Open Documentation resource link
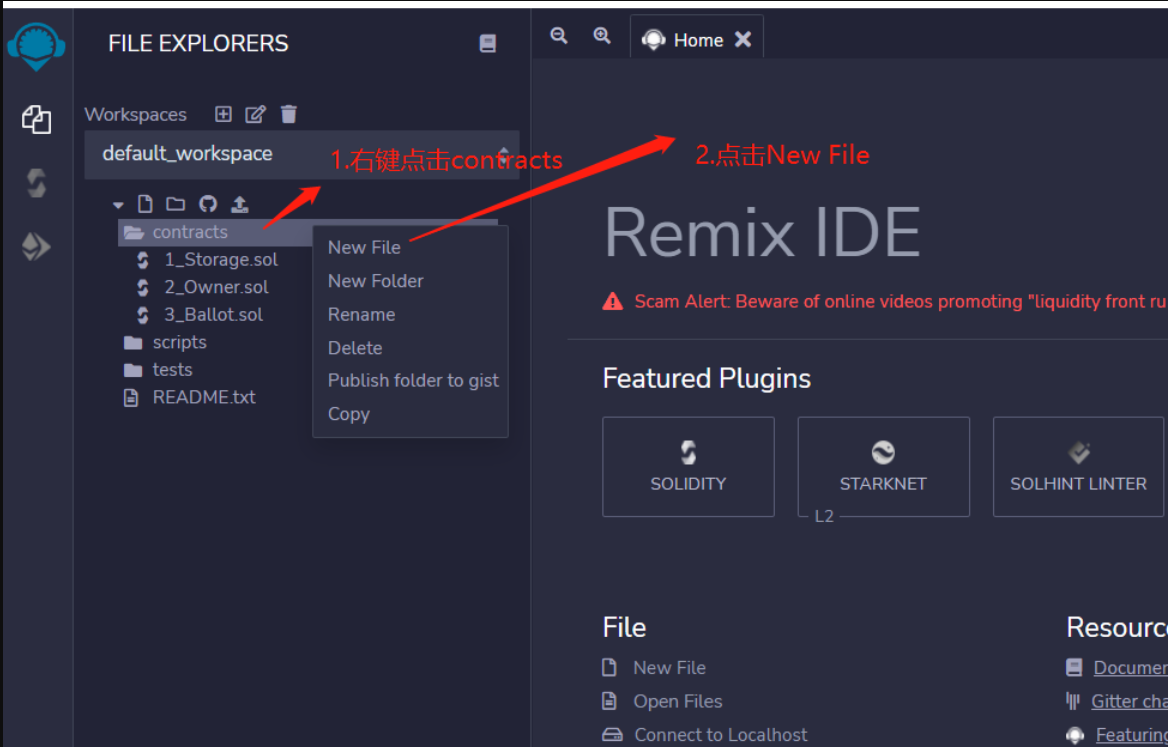 (1130, 668)
